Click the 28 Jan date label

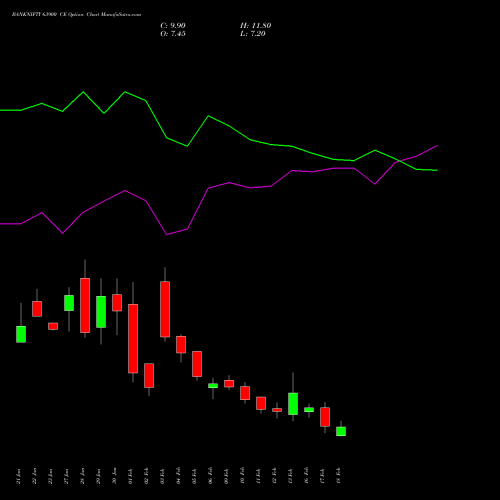click(83, 476)
